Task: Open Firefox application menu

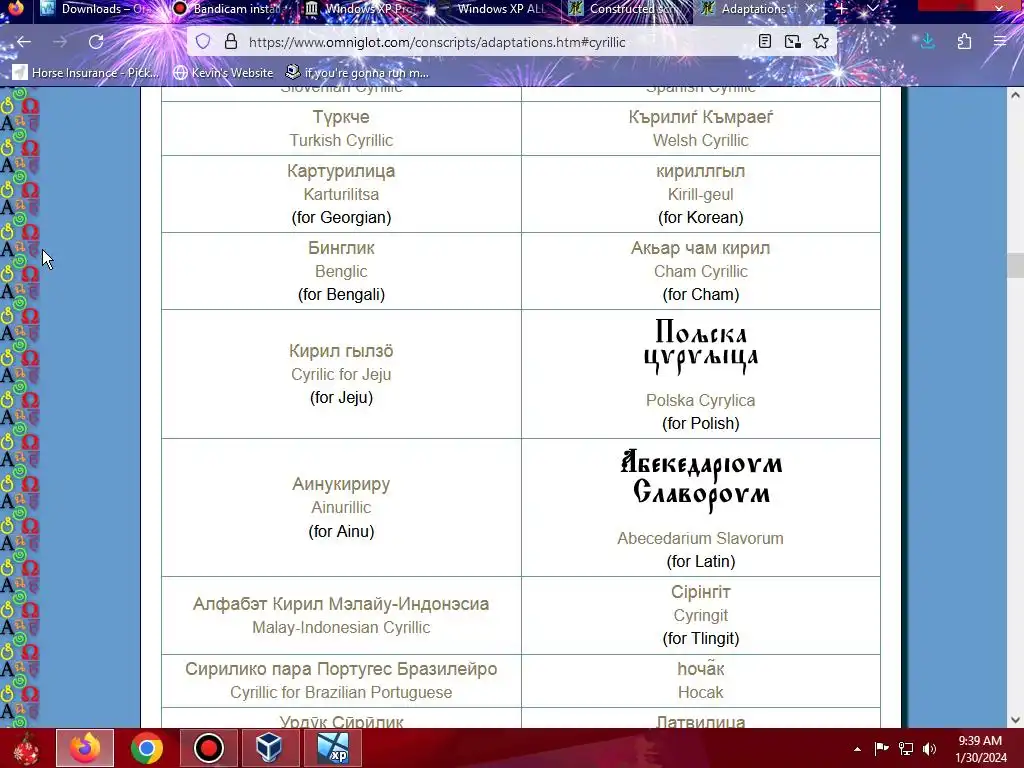Action: (1000, 42)
